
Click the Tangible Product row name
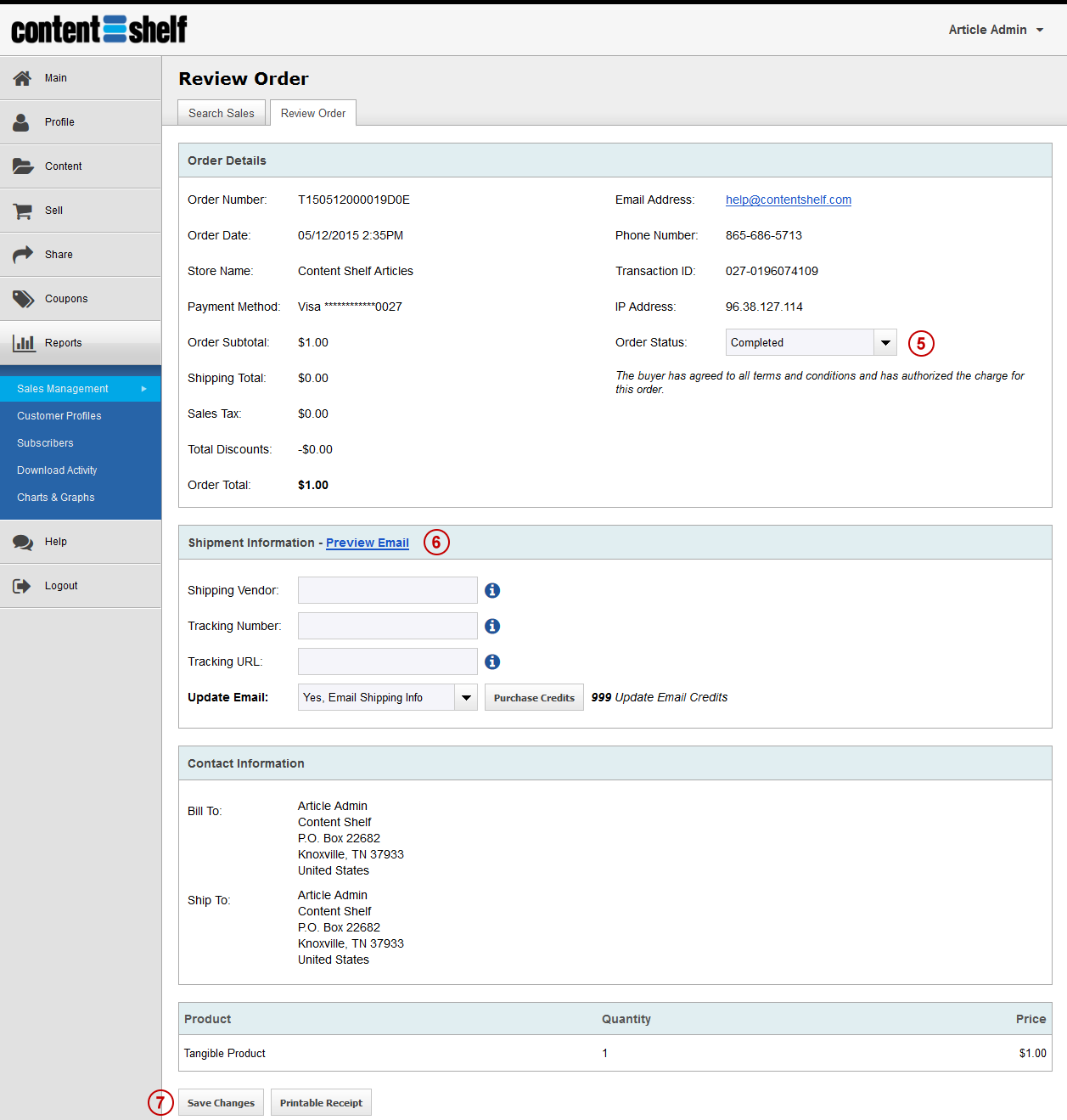coord(225,1053)
